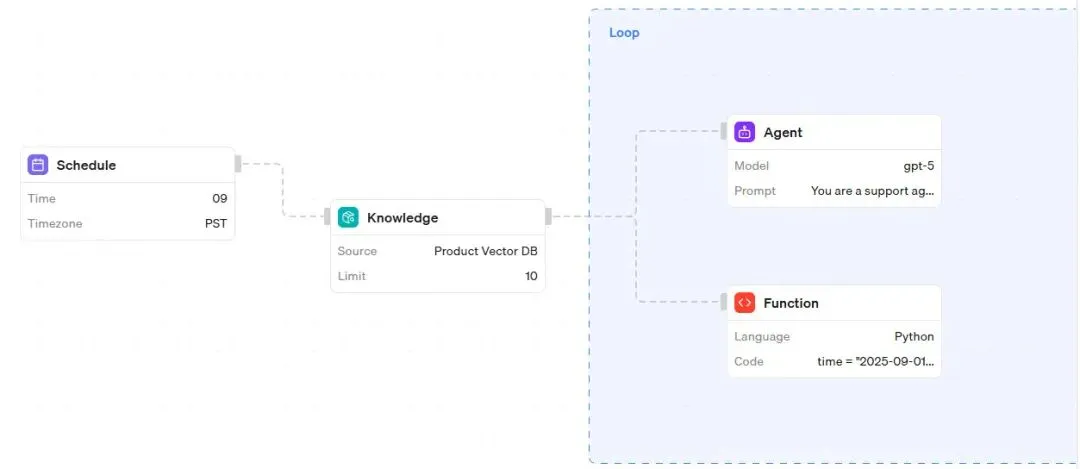Click the Function node input handle
Image resolution: width=1080 pixels, height=469 pixels.
[724, 301]
